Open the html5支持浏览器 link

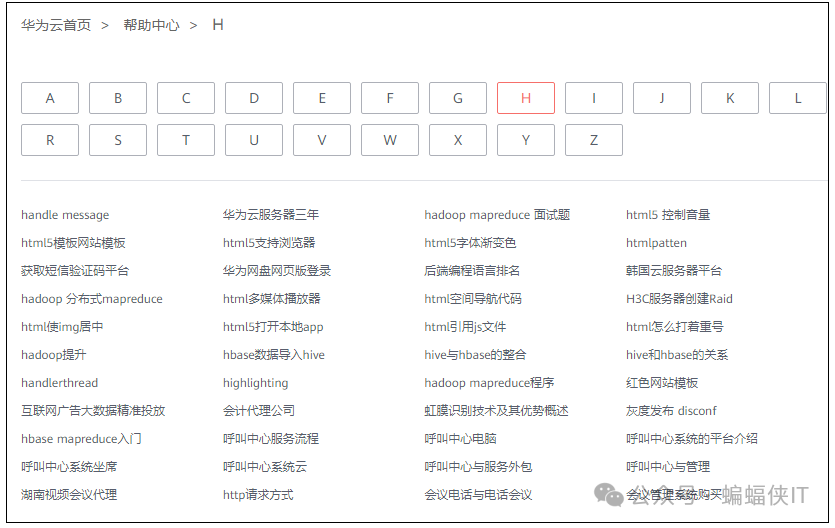click(269, 243)
